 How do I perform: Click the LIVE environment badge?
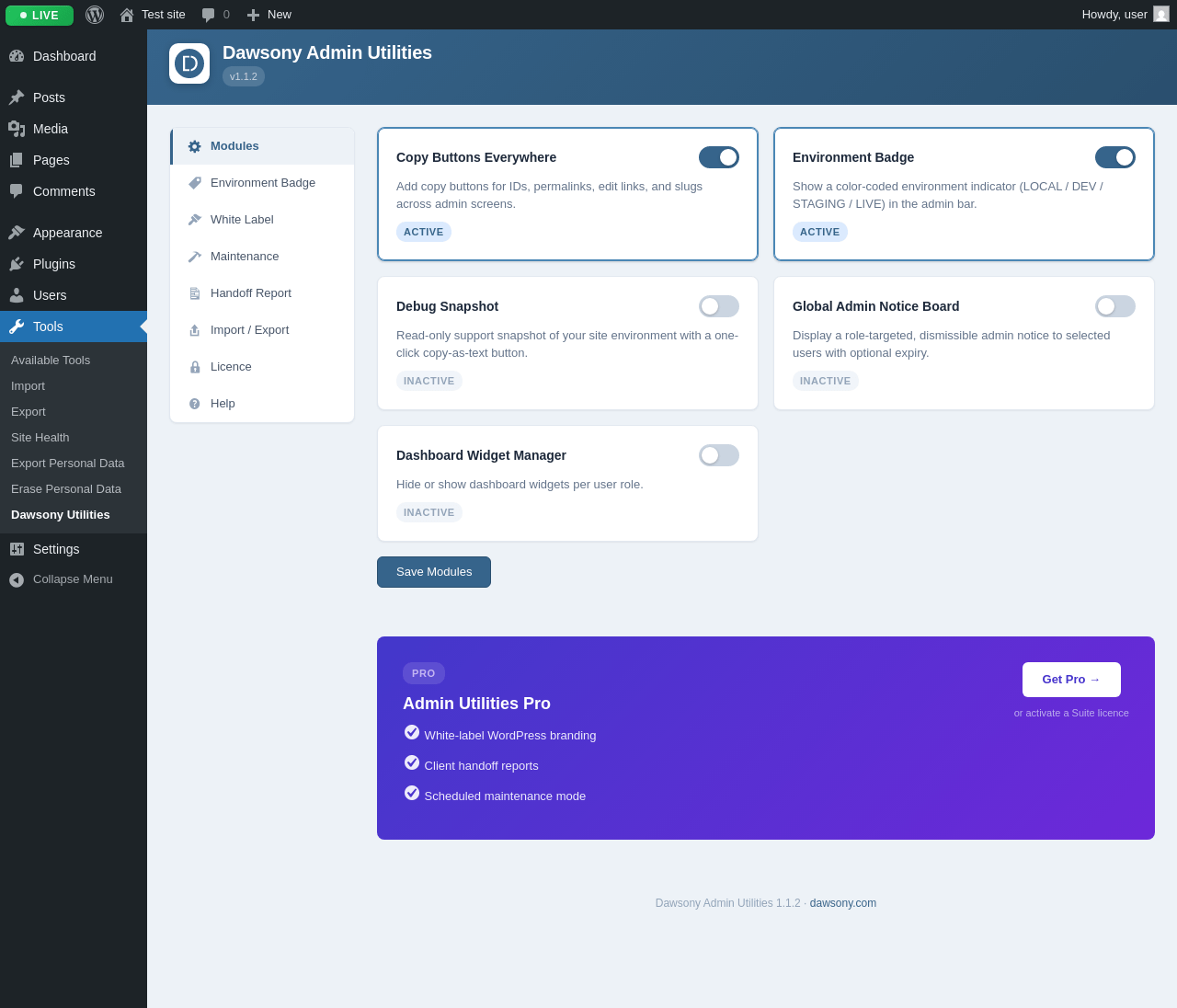tap(40, 16)
